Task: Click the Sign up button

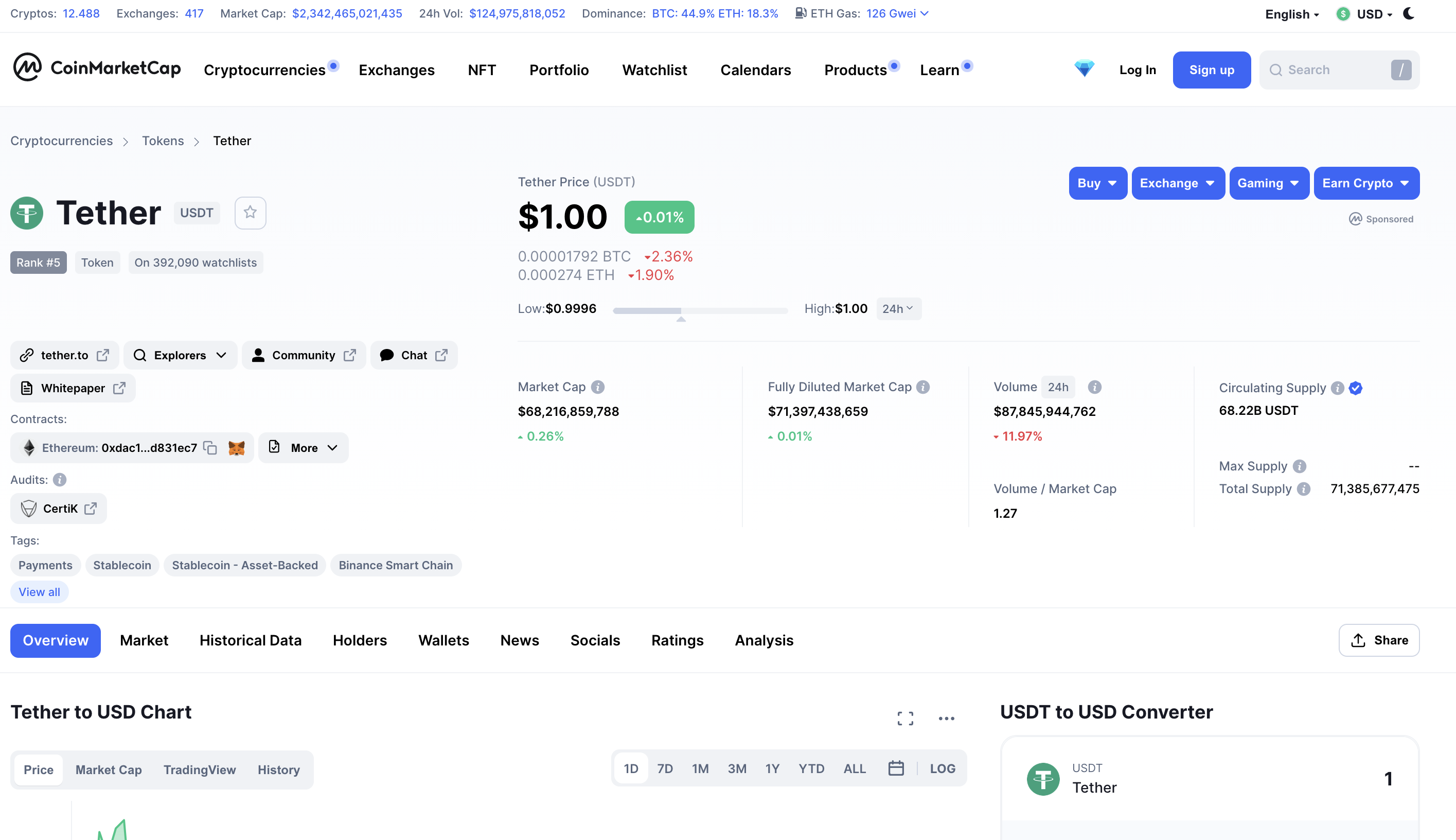Action: tap(1212, 69)
